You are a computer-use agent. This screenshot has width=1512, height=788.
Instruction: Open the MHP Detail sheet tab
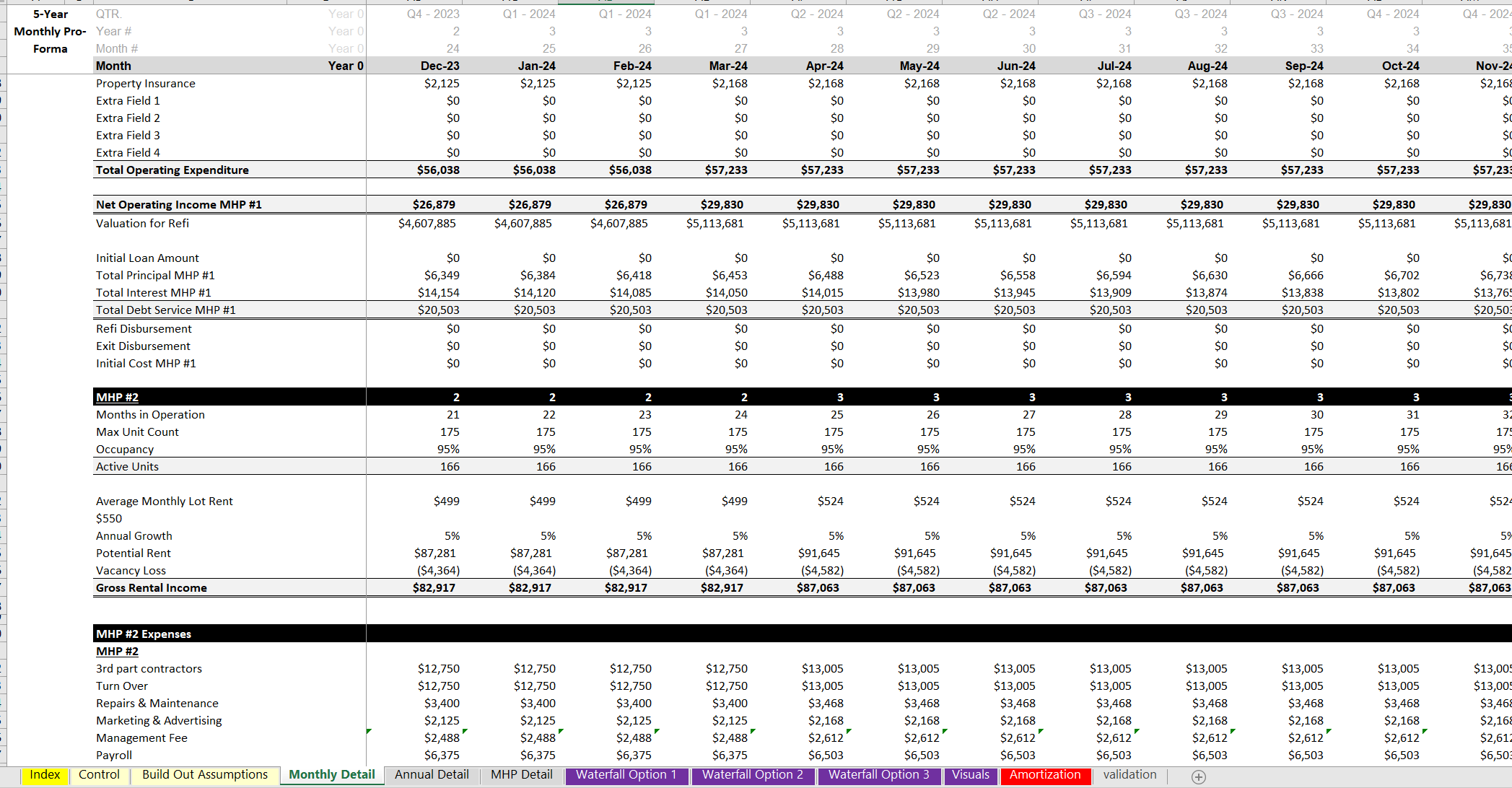click(522, 775)
